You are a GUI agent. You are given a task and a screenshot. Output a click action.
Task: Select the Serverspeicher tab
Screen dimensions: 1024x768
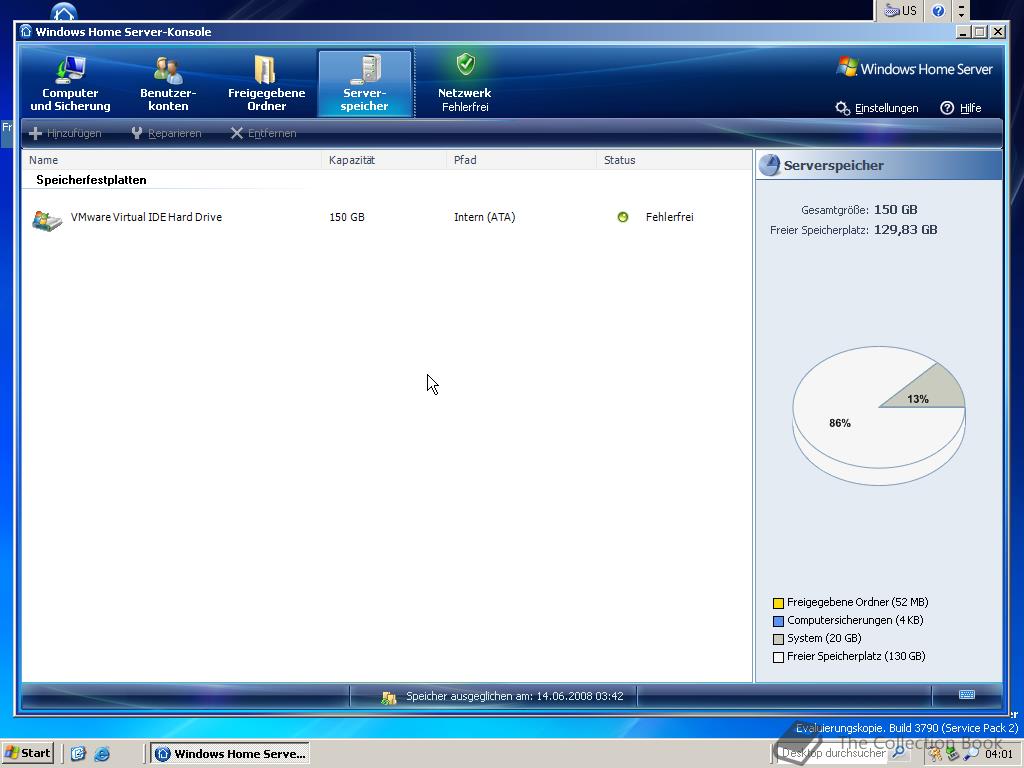coord(364,84)
